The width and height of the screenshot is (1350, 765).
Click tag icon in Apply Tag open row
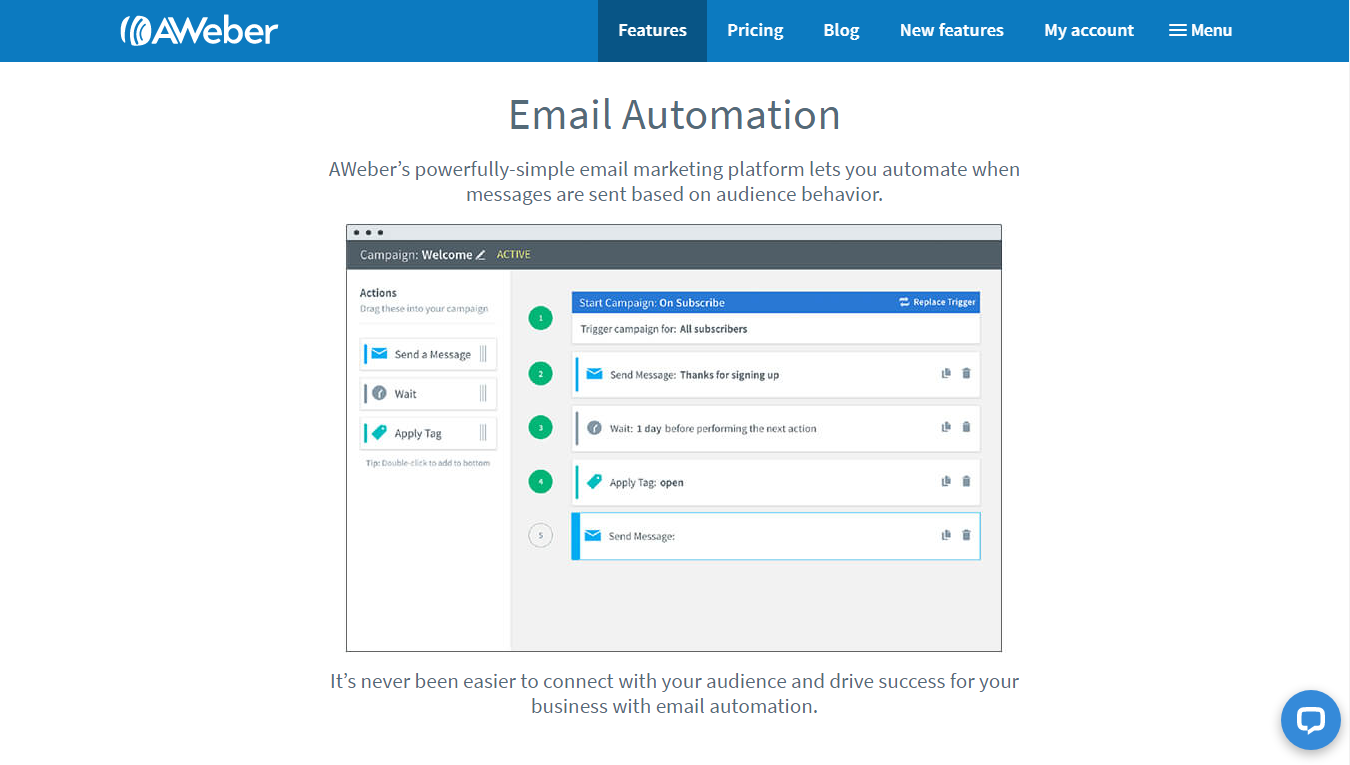tap(594, 481)
